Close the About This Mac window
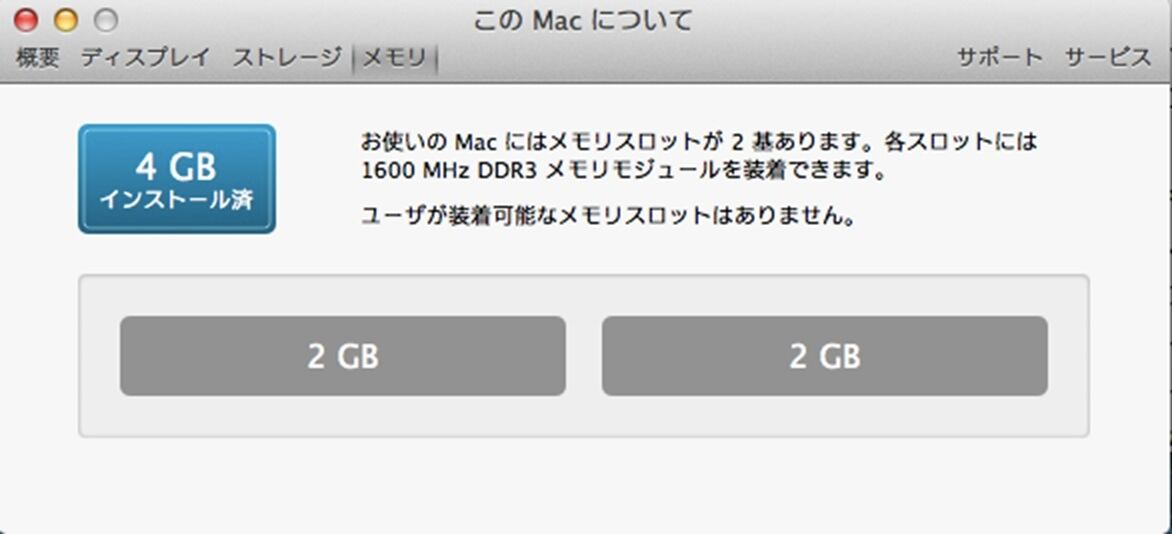 pos(27,20)
